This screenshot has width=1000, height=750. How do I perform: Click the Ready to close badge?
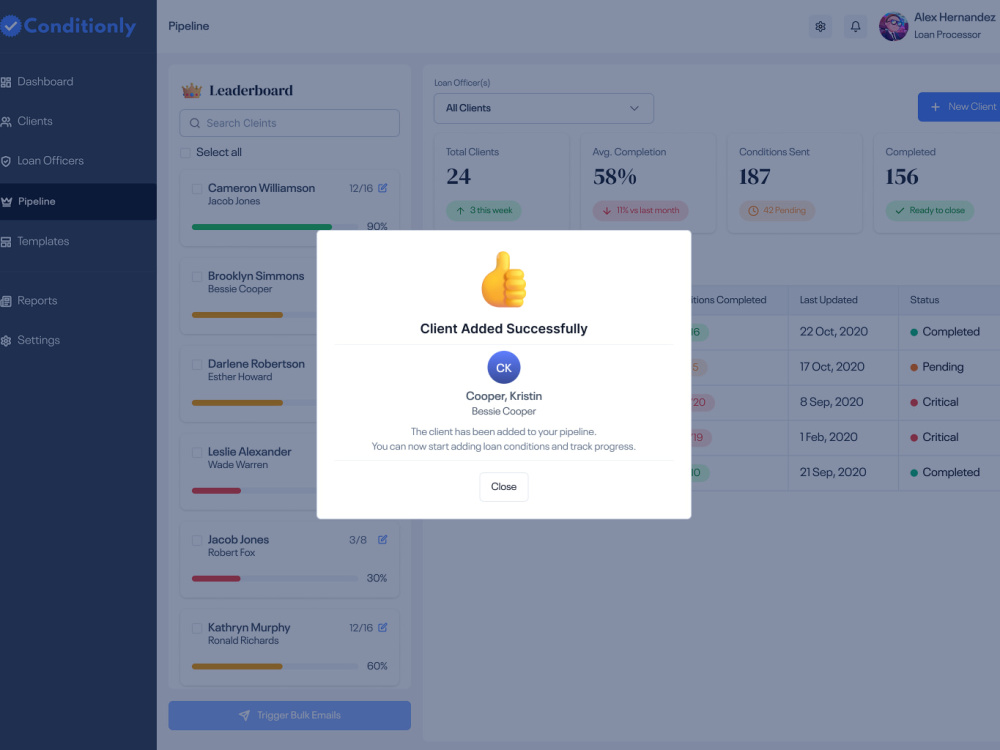click(930, 210)
